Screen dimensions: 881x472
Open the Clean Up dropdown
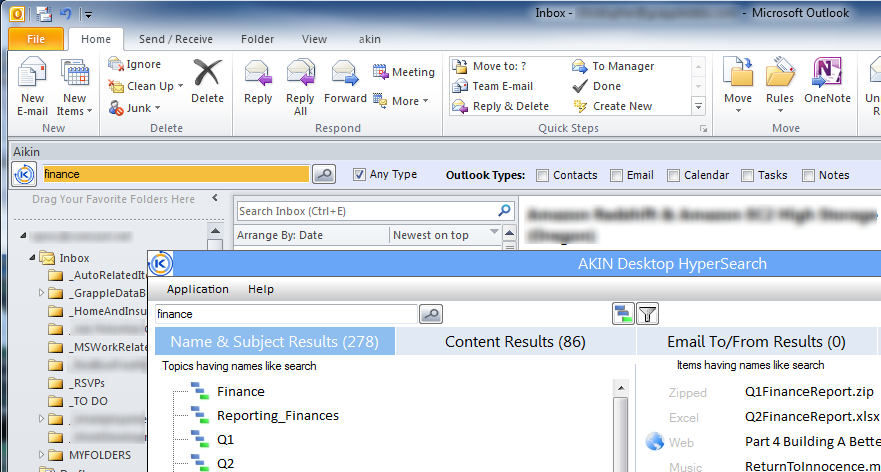coord(146,86)
